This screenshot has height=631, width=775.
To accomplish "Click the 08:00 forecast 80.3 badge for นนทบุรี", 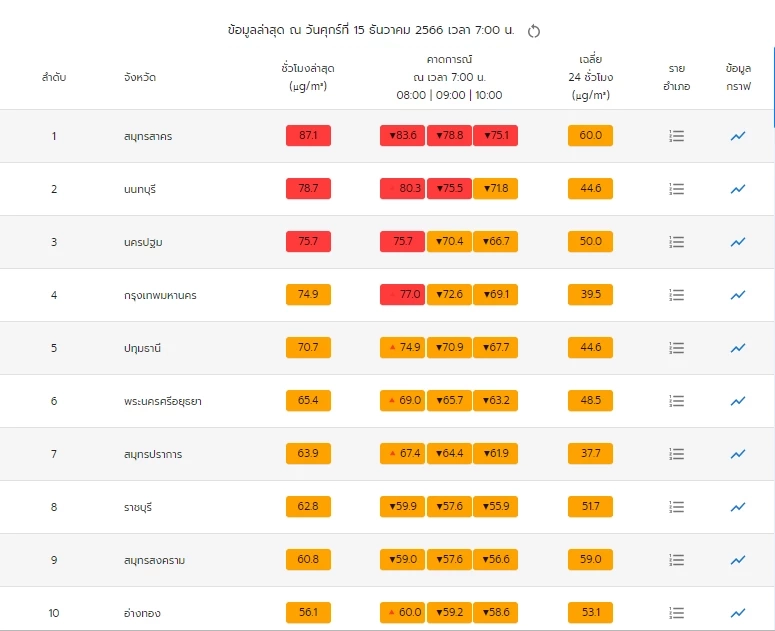I will tap(402, 189).
